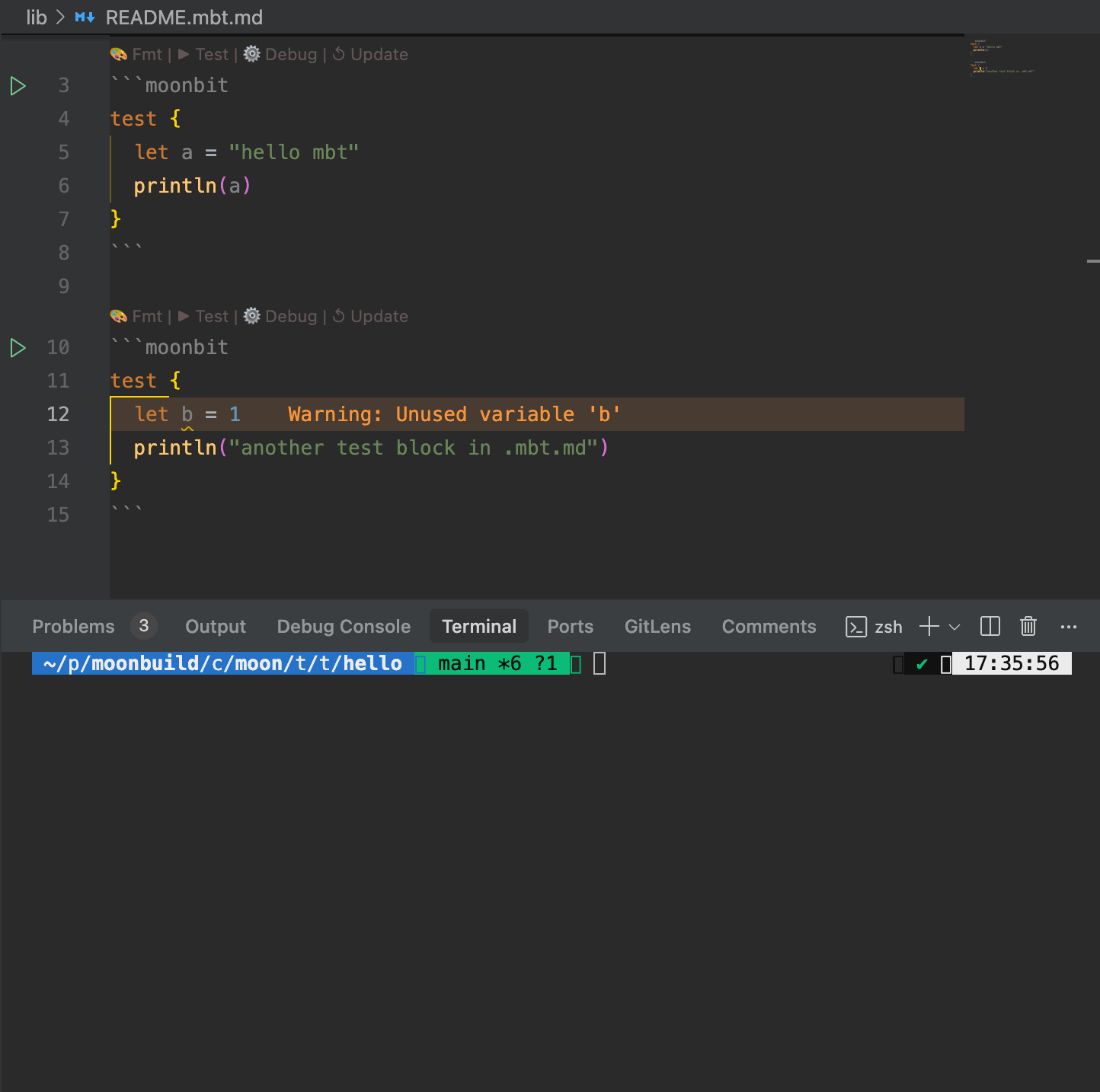Run the test block at line 10

pos(18,348)
